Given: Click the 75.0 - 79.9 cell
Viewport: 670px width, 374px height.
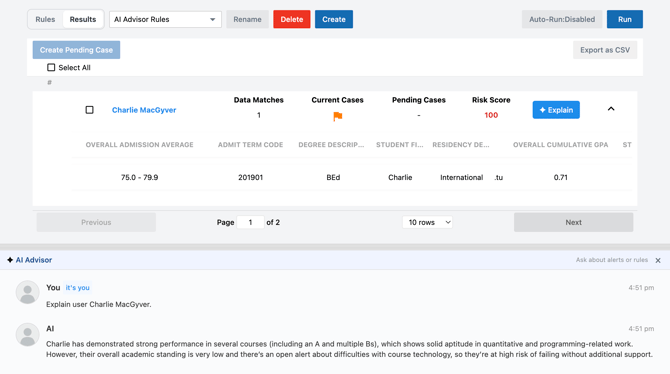Looking at the screenshot, I should pyautogui.click(x=139, y=177).
